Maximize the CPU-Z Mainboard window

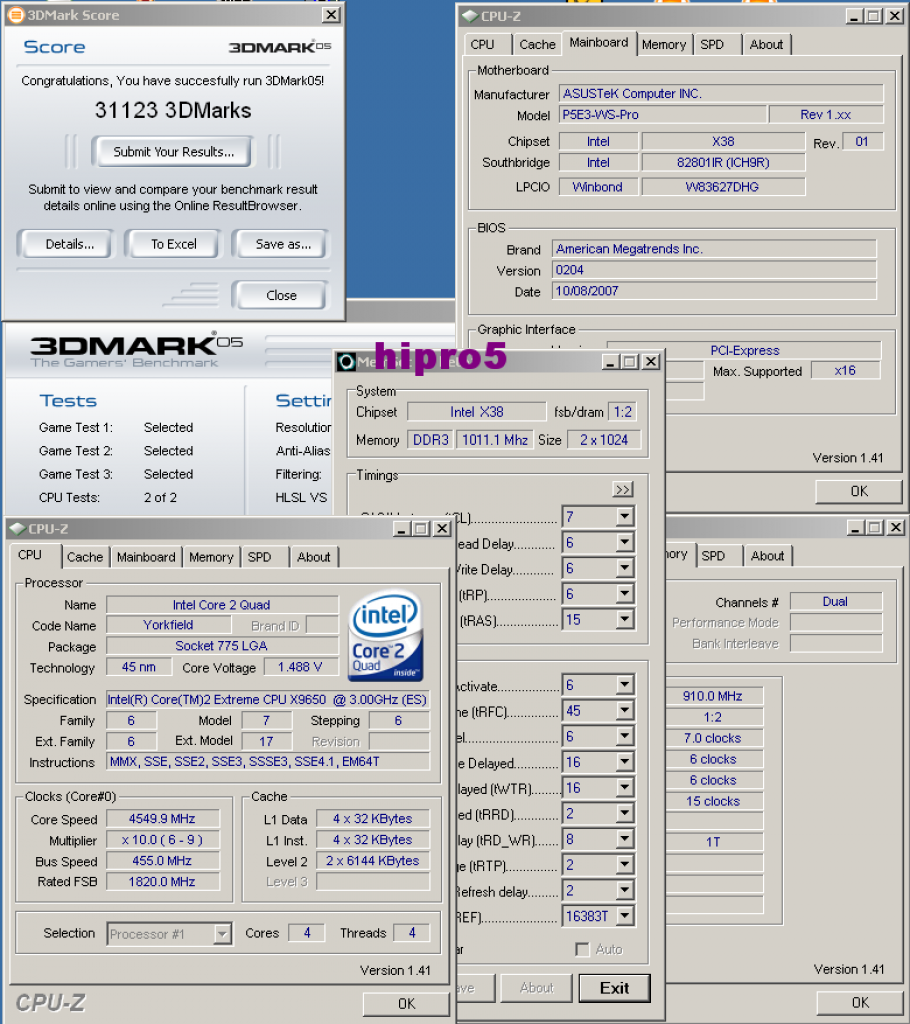click(874, 16)
